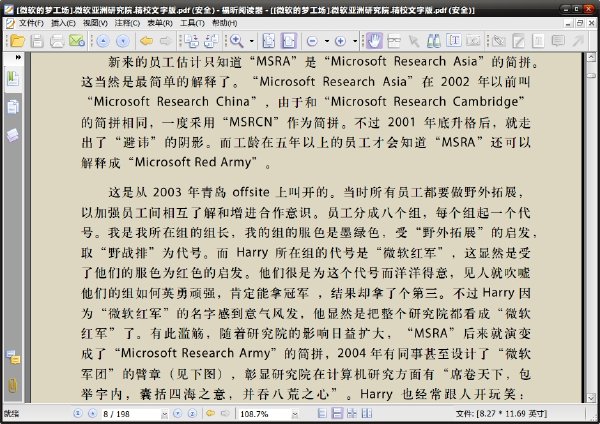Open a PDF with the folder icon
This screenshot has height=424, width=600.
(17, 41)
